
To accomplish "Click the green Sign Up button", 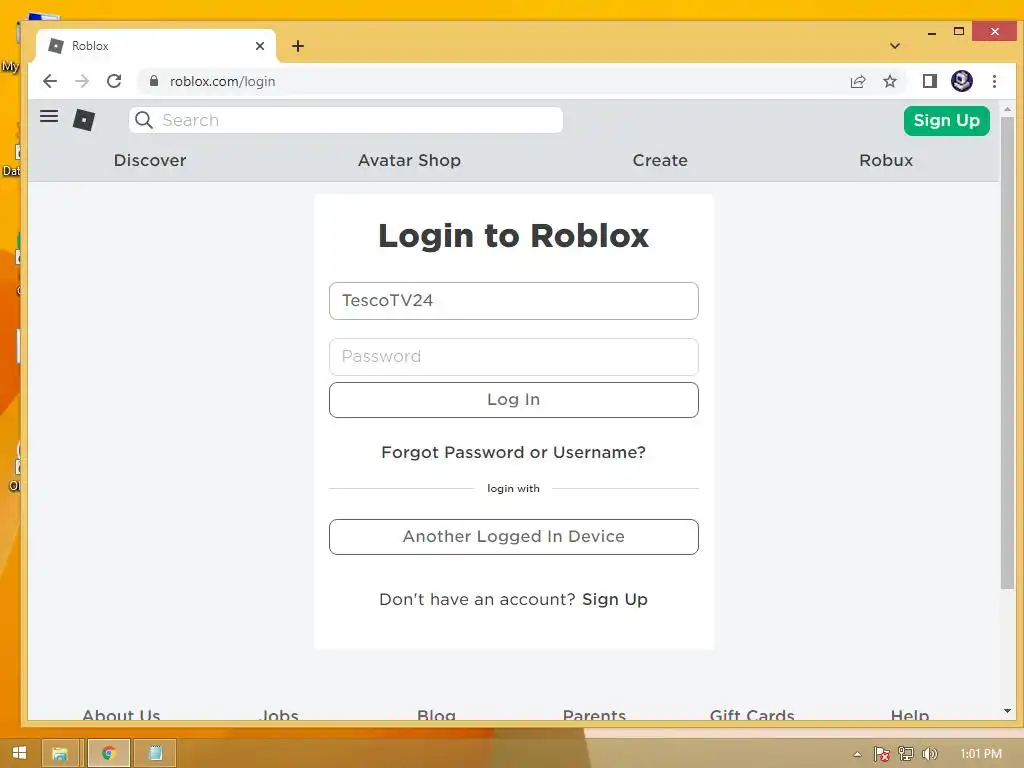I will pos(946,121).
